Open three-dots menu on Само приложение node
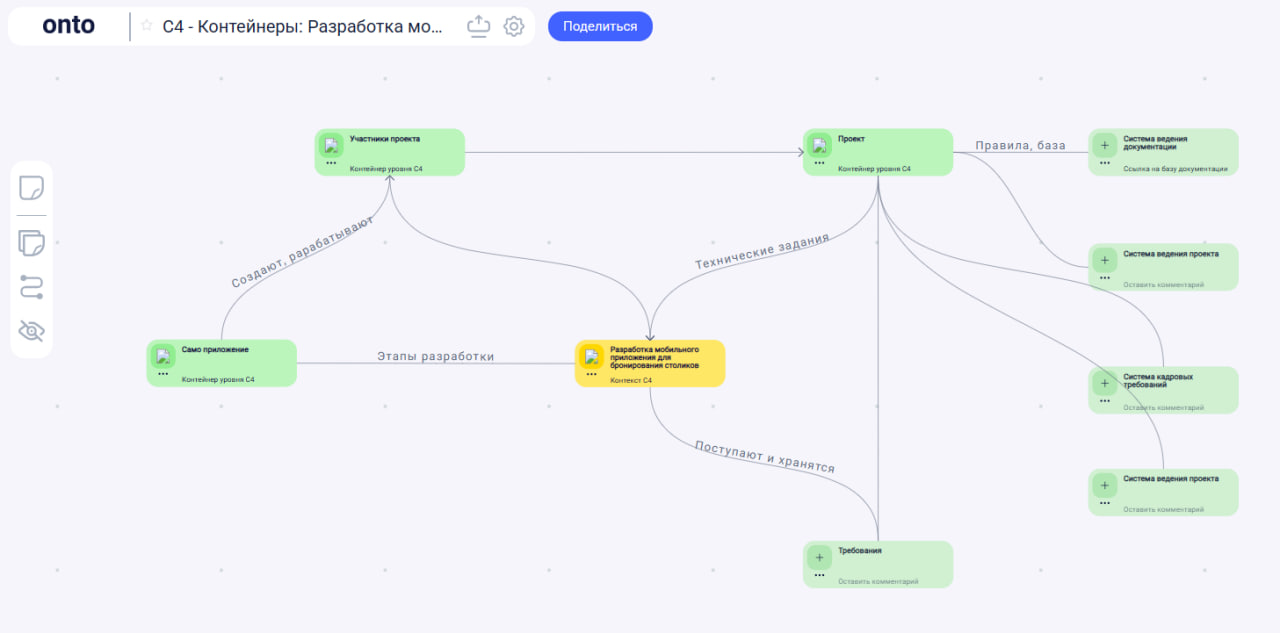Screen dimensions: 1280x633 coord(163,374)
